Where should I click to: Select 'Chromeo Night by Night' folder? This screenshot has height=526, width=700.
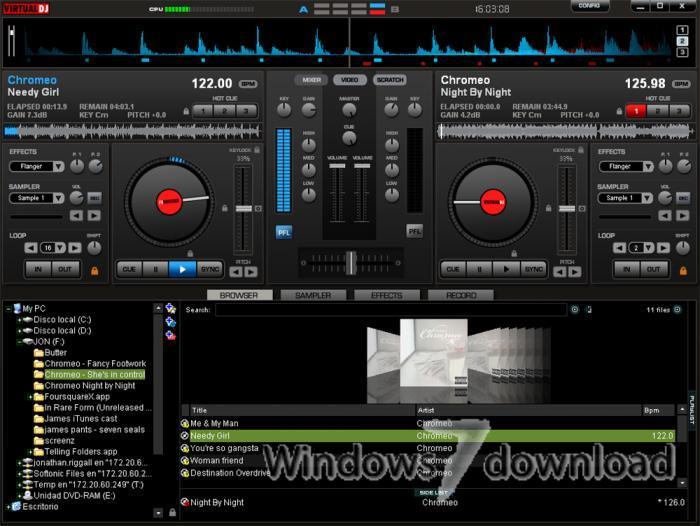coord(90,385)
